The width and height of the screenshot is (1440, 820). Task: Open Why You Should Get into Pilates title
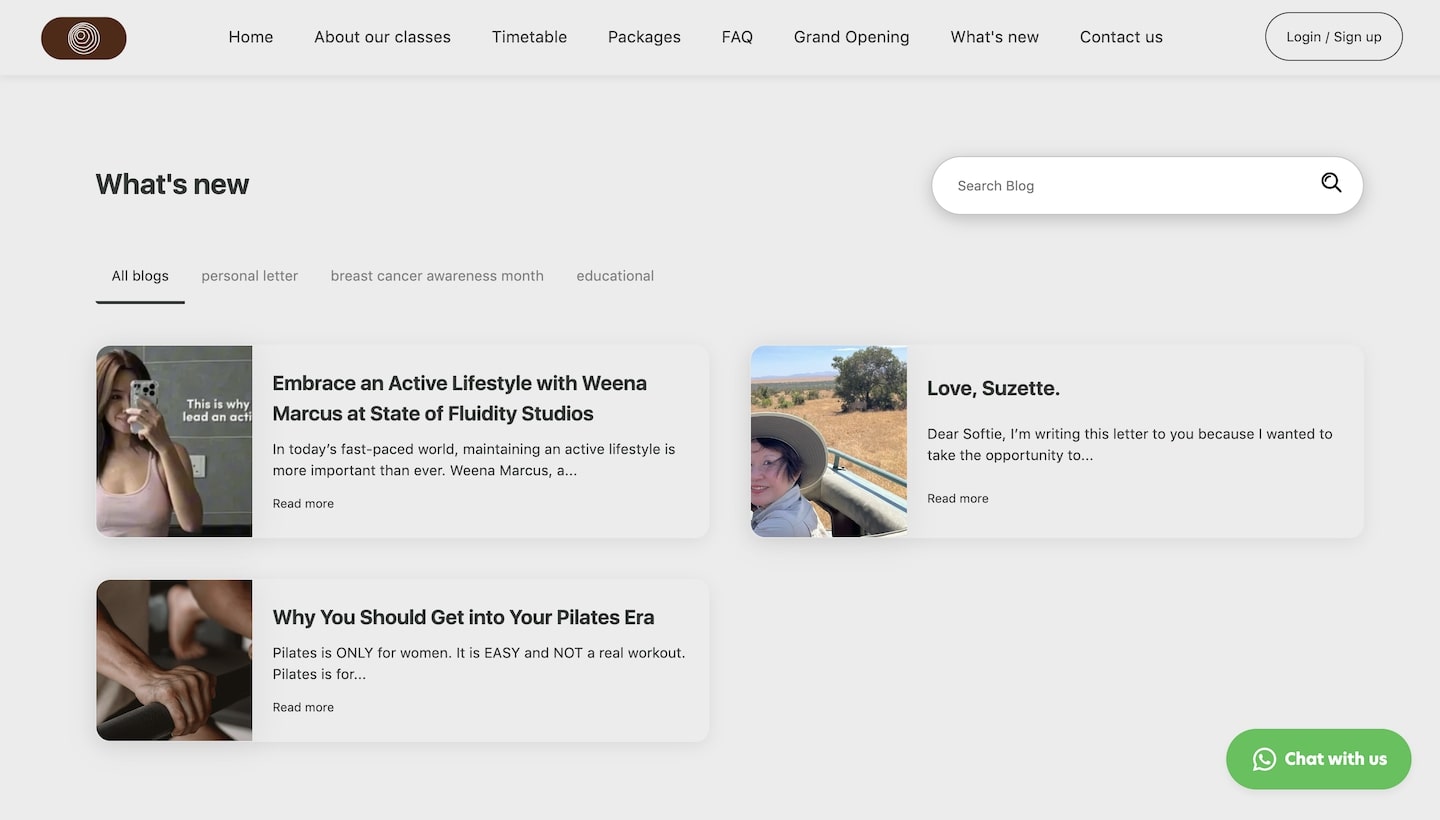point(464,617)
